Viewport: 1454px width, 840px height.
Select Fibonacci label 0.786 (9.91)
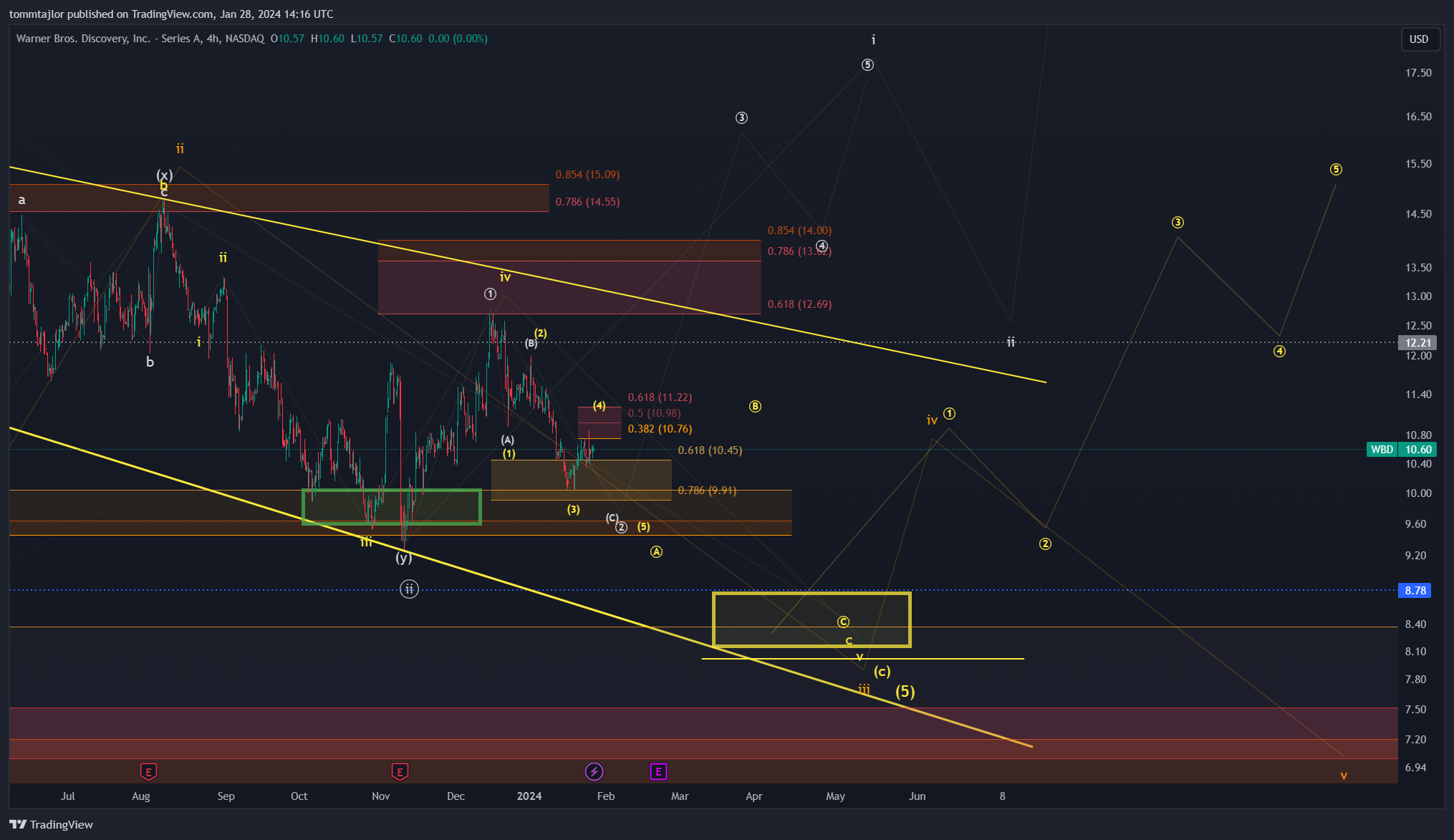(707, 491)
